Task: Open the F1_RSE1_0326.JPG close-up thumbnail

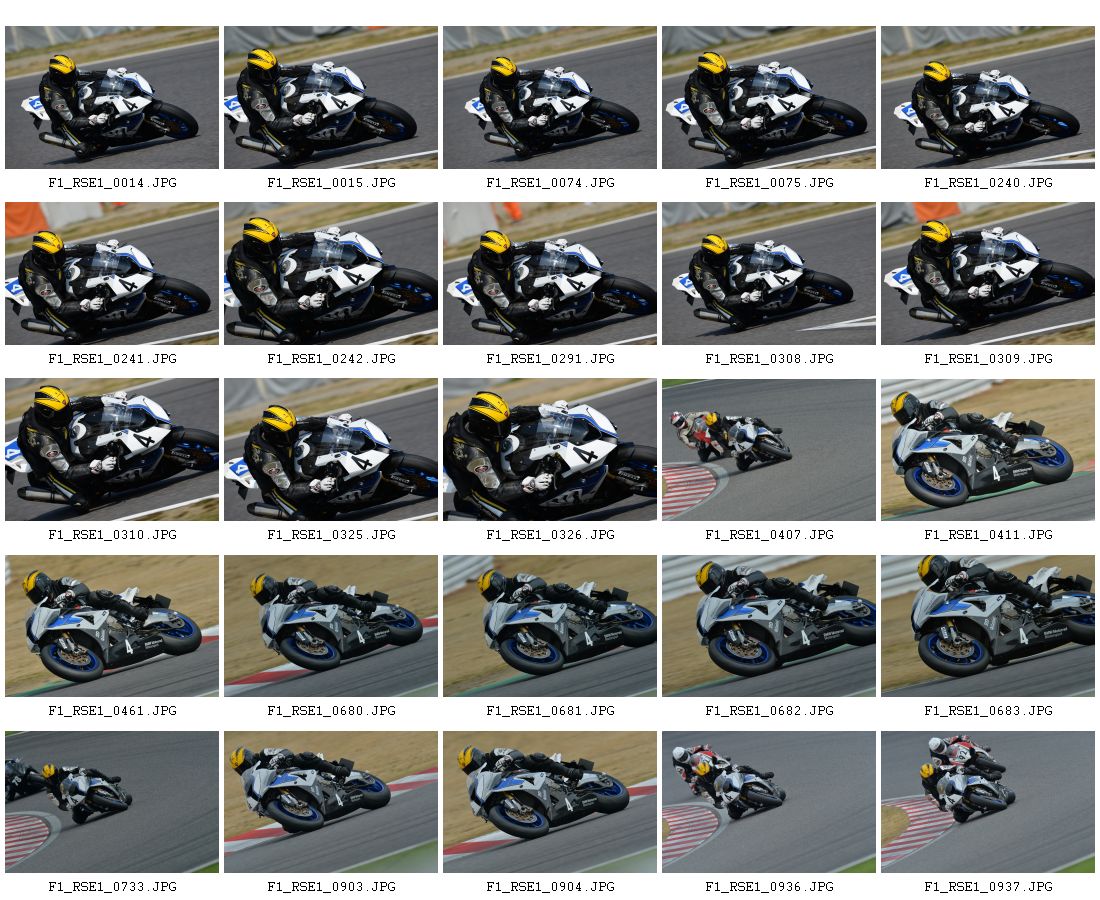Action: [549, 450]
